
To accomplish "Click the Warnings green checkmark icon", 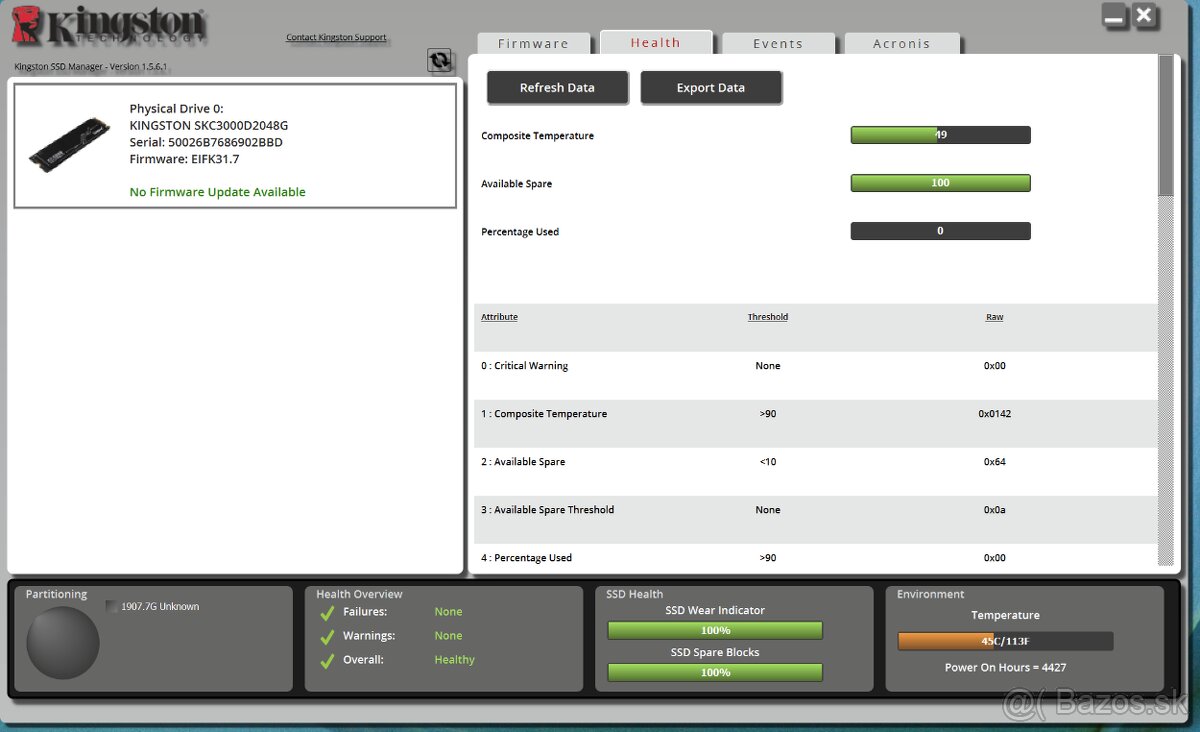I will 327,636.
